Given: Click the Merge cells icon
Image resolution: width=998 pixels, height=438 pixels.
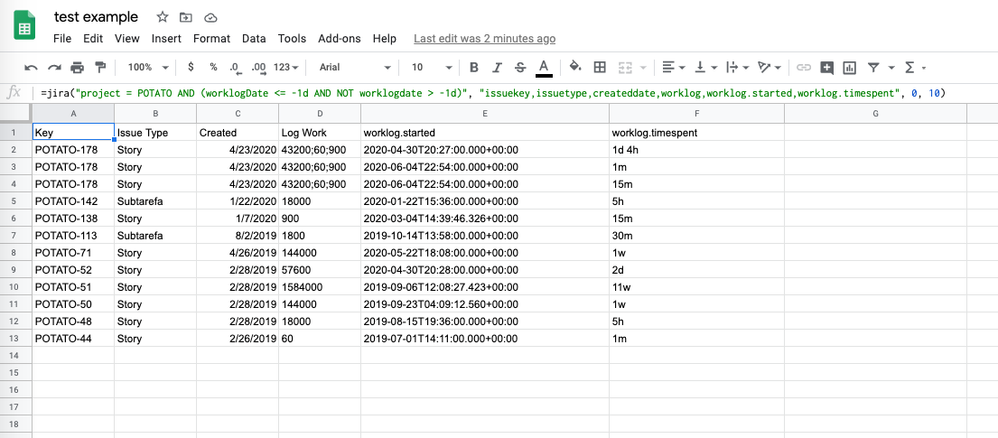Looking at the screenshot, I should (x=625, y=67).
